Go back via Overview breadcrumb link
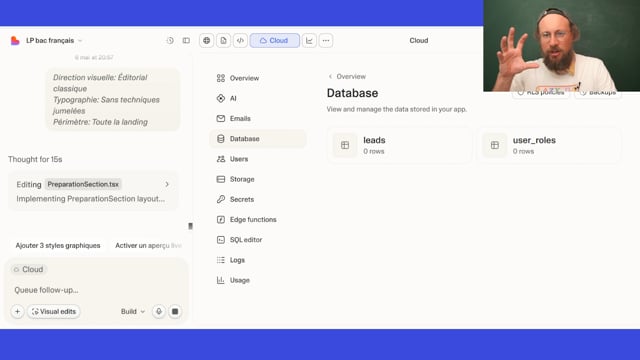 coord(347,76)
